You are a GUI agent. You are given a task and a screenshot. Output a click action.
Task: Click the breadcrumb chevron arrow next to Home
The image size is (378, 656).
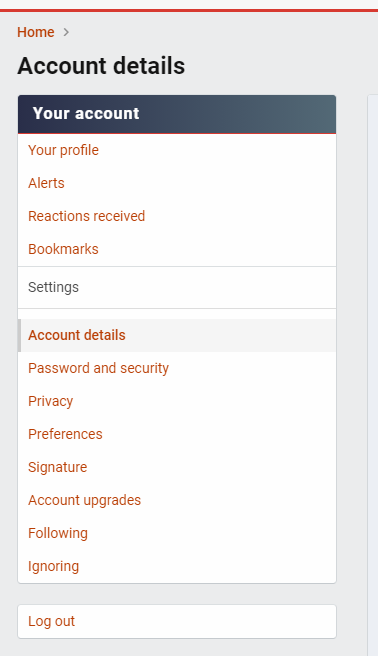pyautogui.click(x=66, y=32)
